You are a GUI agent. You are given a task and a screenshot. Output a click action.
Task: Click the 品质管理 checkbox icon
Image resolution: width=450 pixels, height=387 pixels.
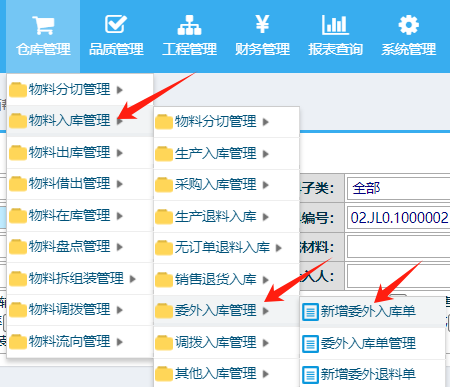116,24
